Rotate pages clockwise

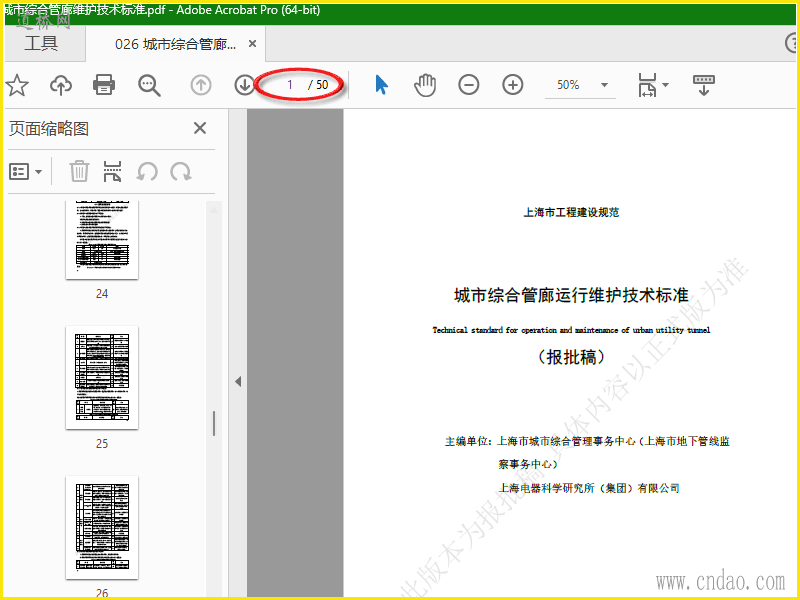pos(181,171)
